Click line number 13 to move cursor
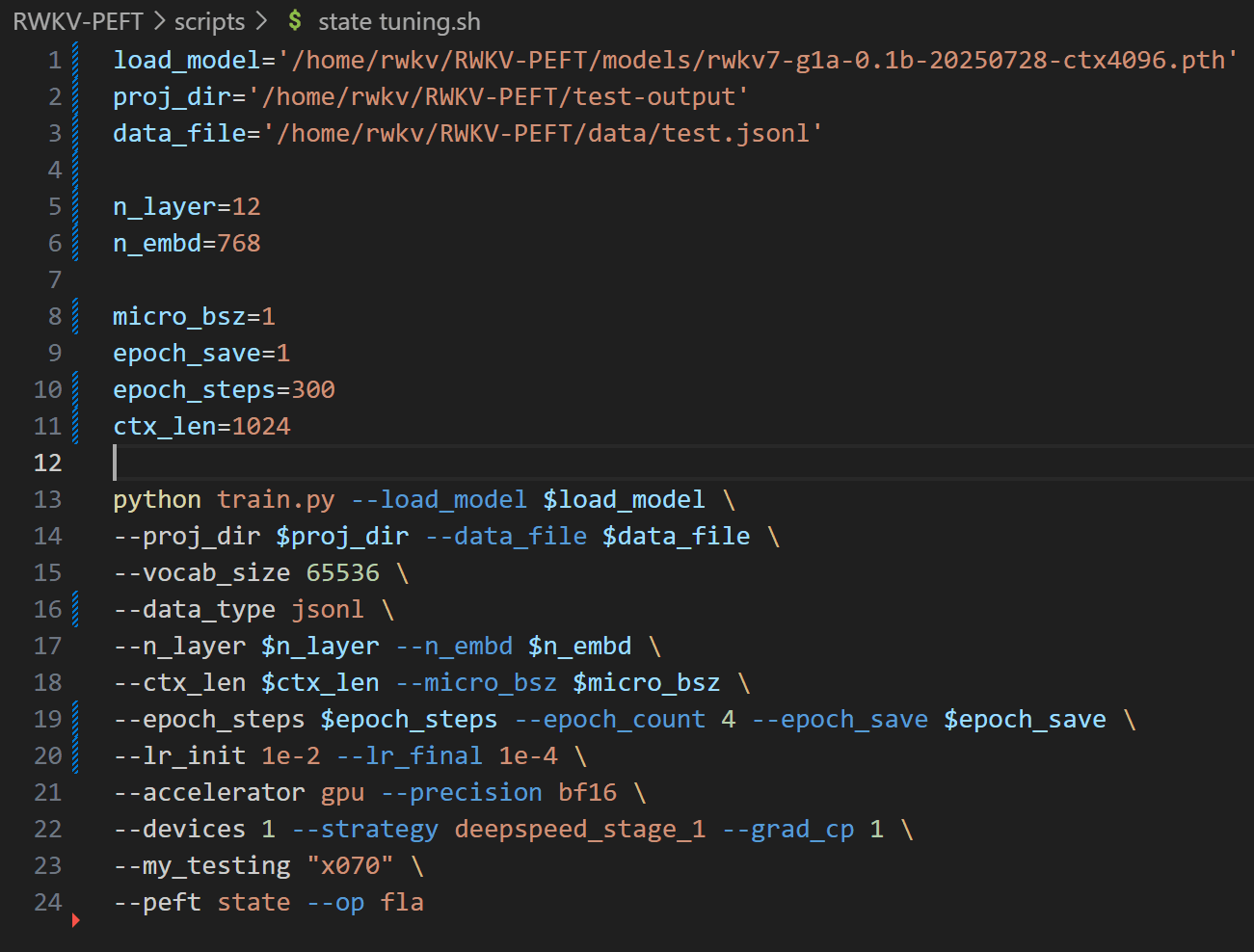This screenshot has width=1254, height=952. click(48, 499)
